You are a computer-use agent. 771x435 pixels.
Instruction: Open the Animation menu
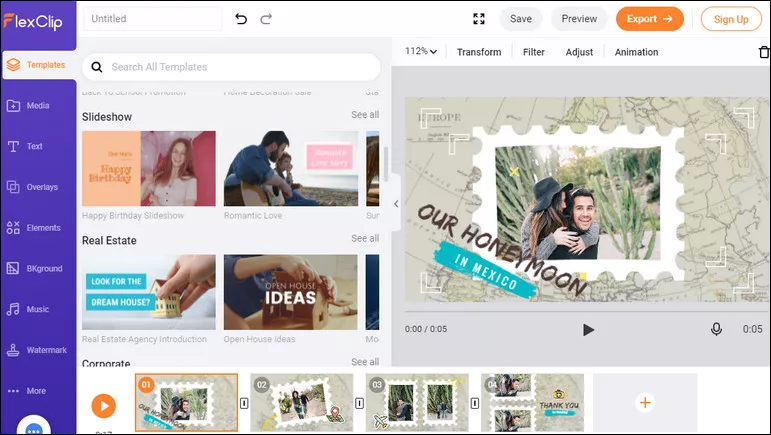[x=636, y=52]
